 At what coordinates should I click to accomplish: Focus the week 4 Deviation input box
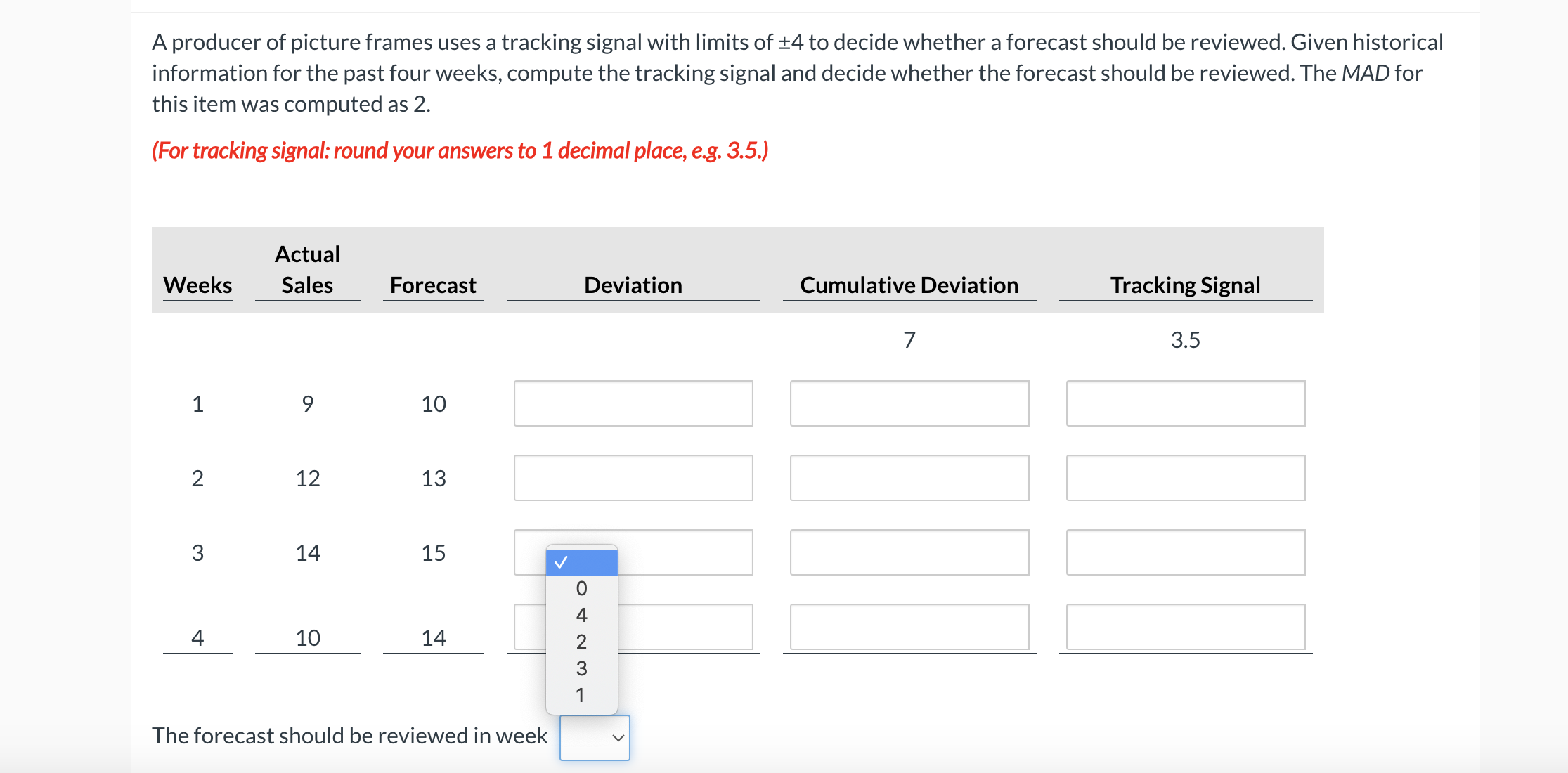click(685, 627)
